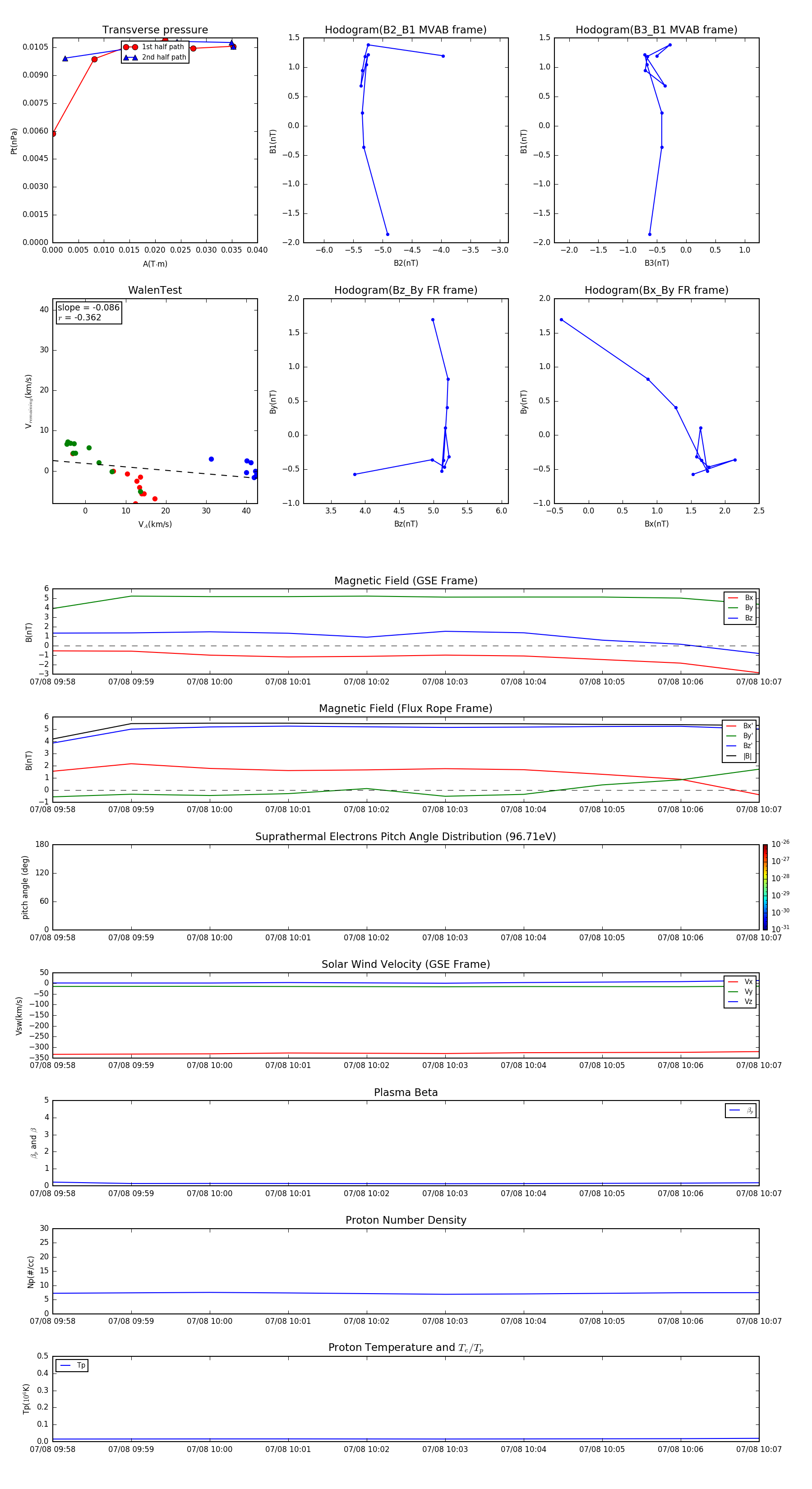Click the 'Solar Wind Velocity (GSE Frame)' title

pyautogui.click(x=406, y=965)
